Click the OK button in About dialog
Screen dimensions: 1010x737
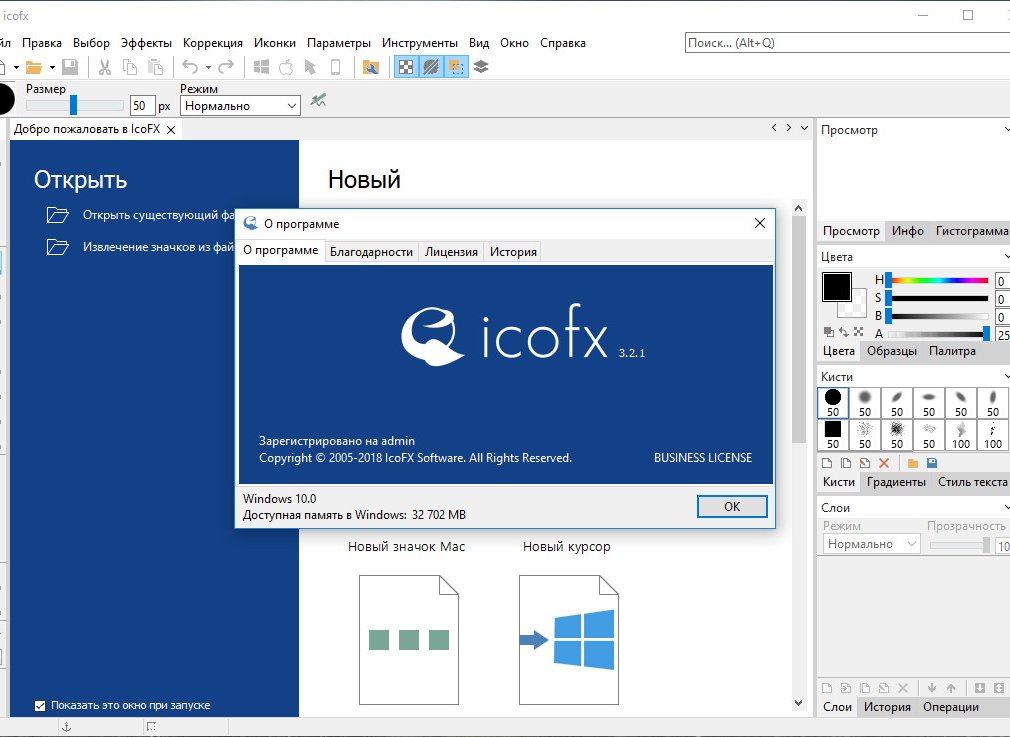point(732,506)
